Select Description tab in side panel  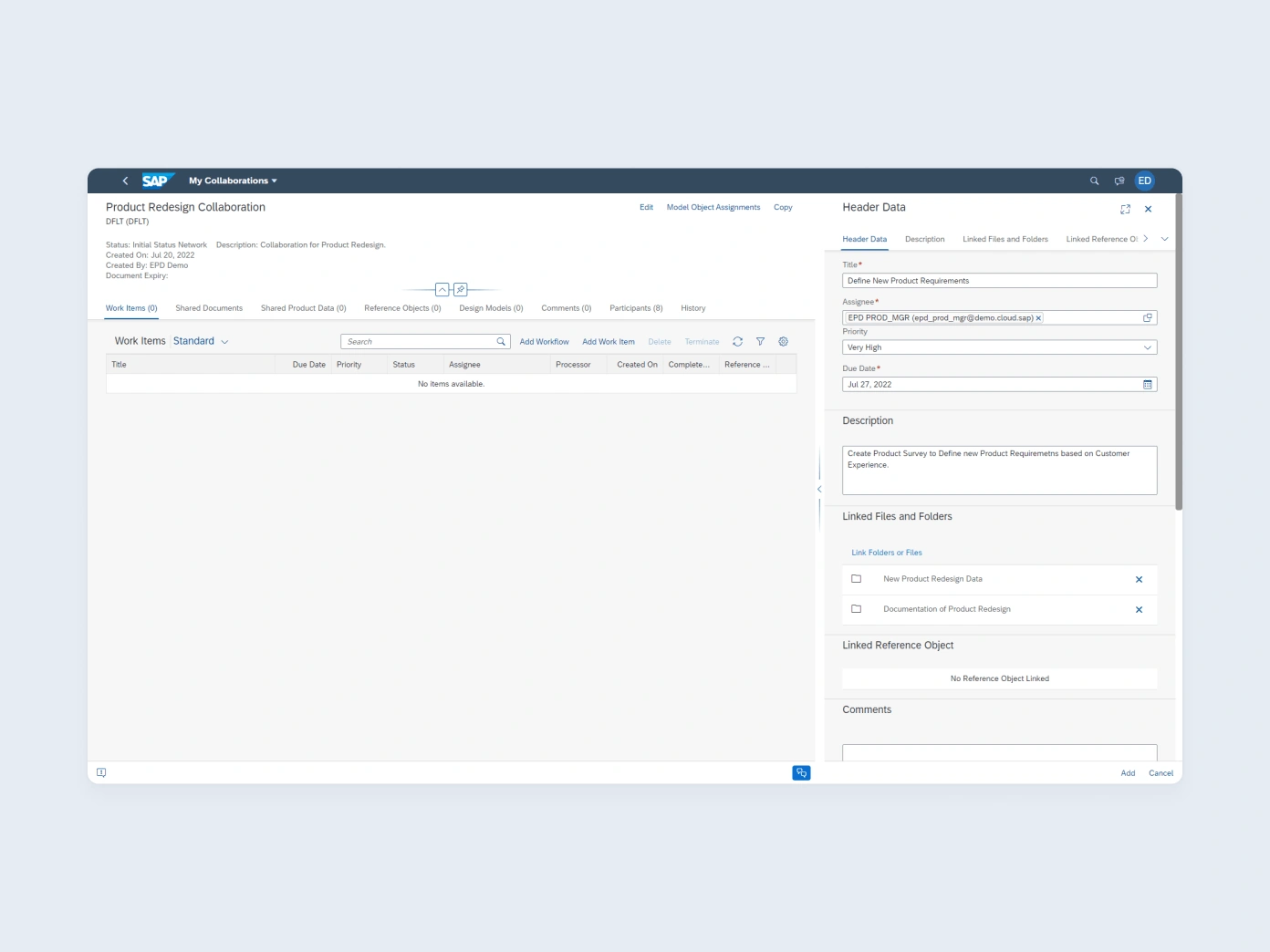tap(924, 239)
